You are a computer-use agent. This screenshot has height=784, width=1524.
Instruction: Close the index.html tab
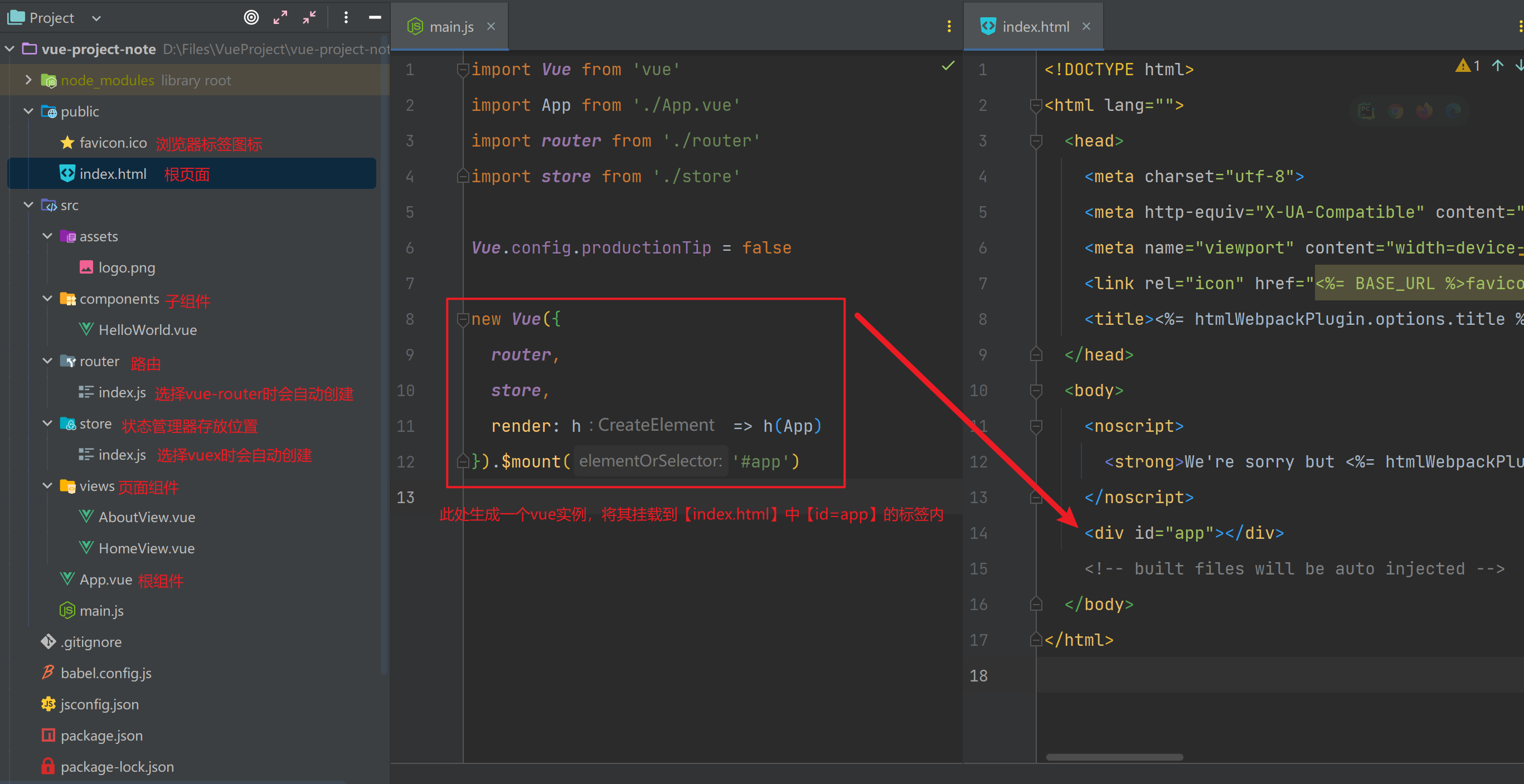[1086, 27]
